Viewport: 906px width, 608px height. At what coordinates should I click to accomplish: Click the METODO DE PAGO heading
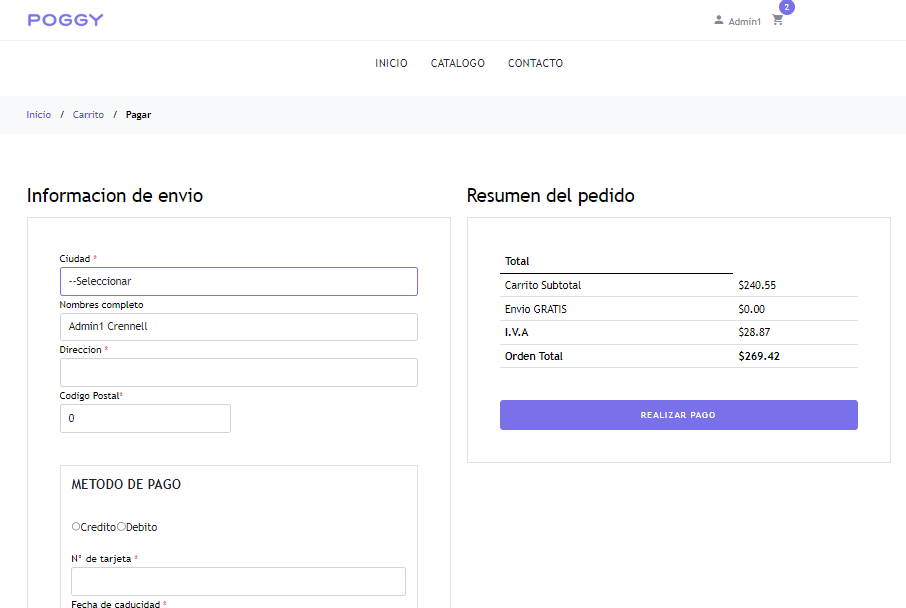pos(126,484)
